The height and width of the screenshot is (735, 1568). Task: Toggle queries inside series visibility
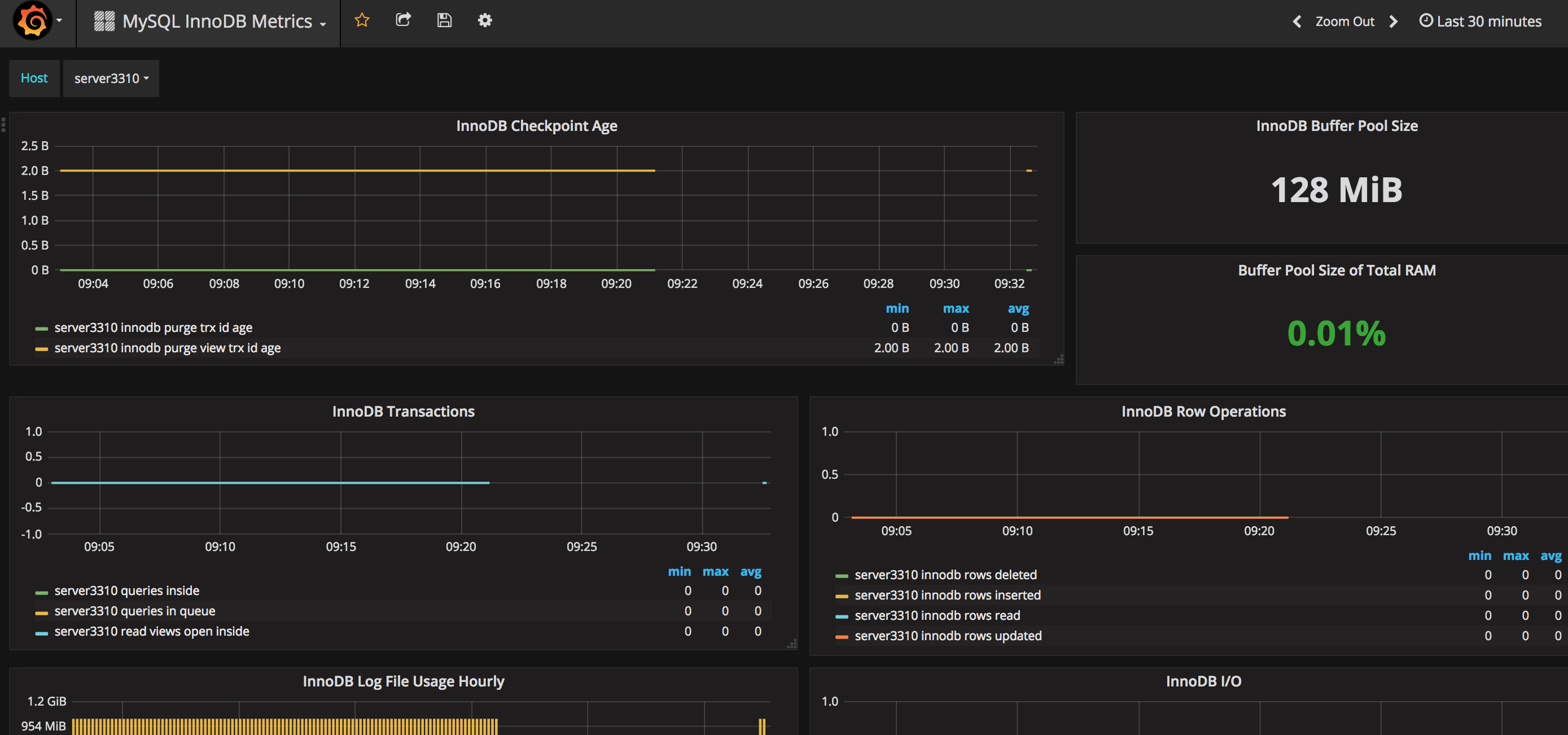click(126, 590)
